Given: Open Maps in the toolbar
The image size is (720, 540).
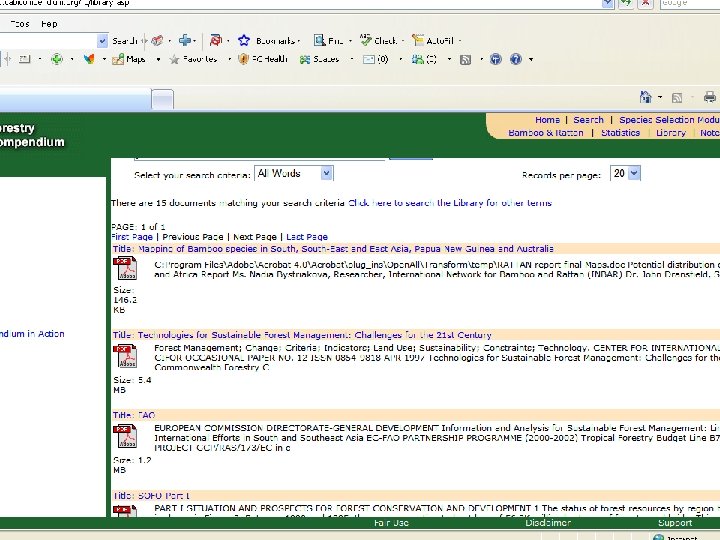Looking at the screenshot, I should (129, 59).
